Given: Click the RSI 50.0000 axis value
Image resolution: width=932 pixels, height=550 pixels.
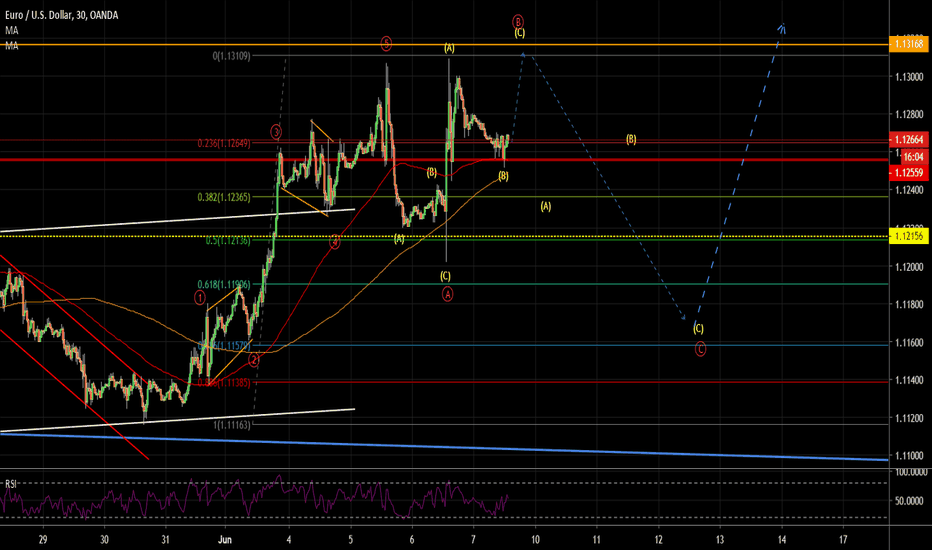Looking at the screenshot, I should [x=911, y=501].
